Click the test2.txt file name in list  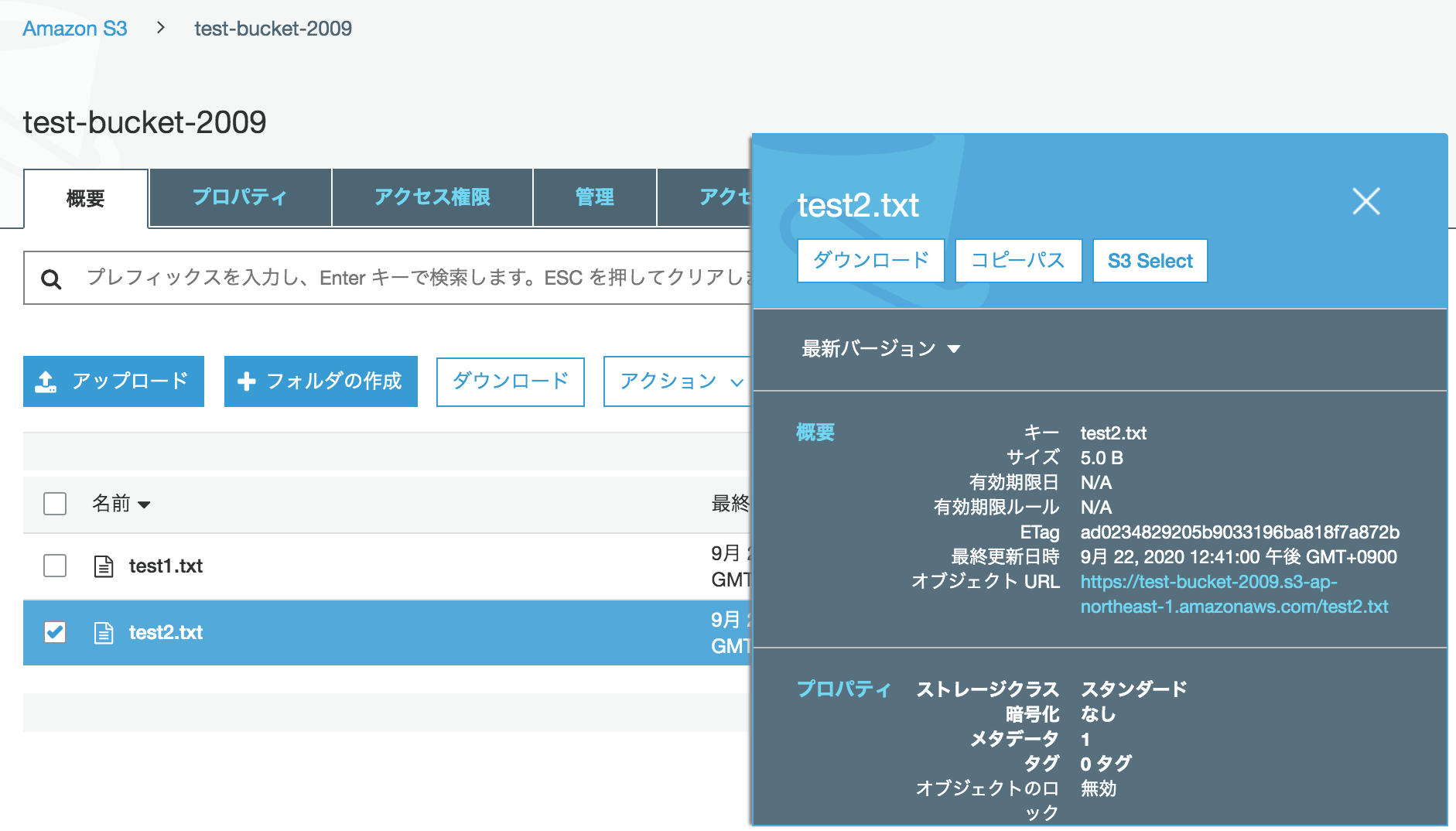(x=166, y=633)
